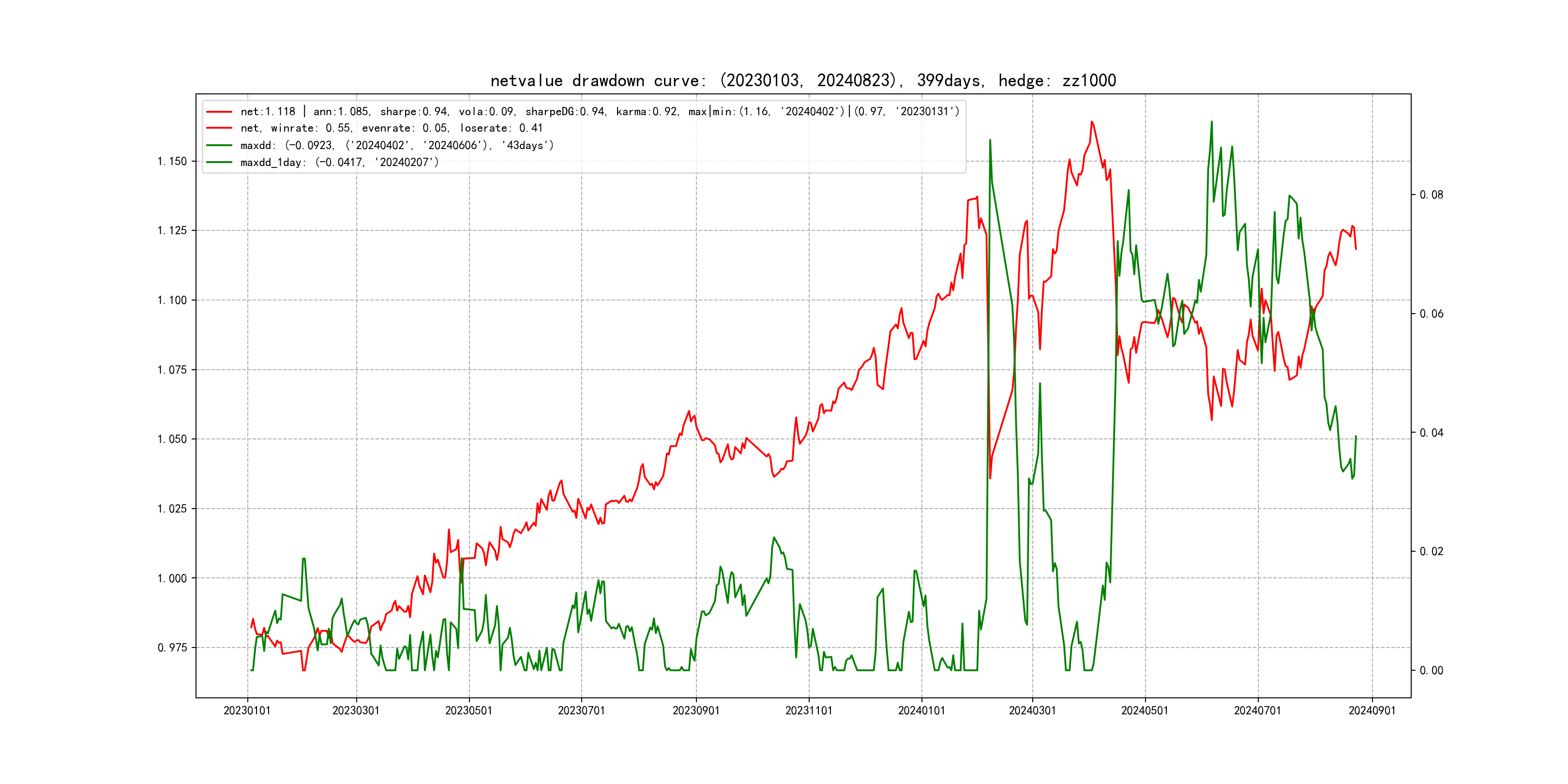Click the 20230901 x-axis tick label
Screen dimensions: 1568x784
(x=696, y=711)
